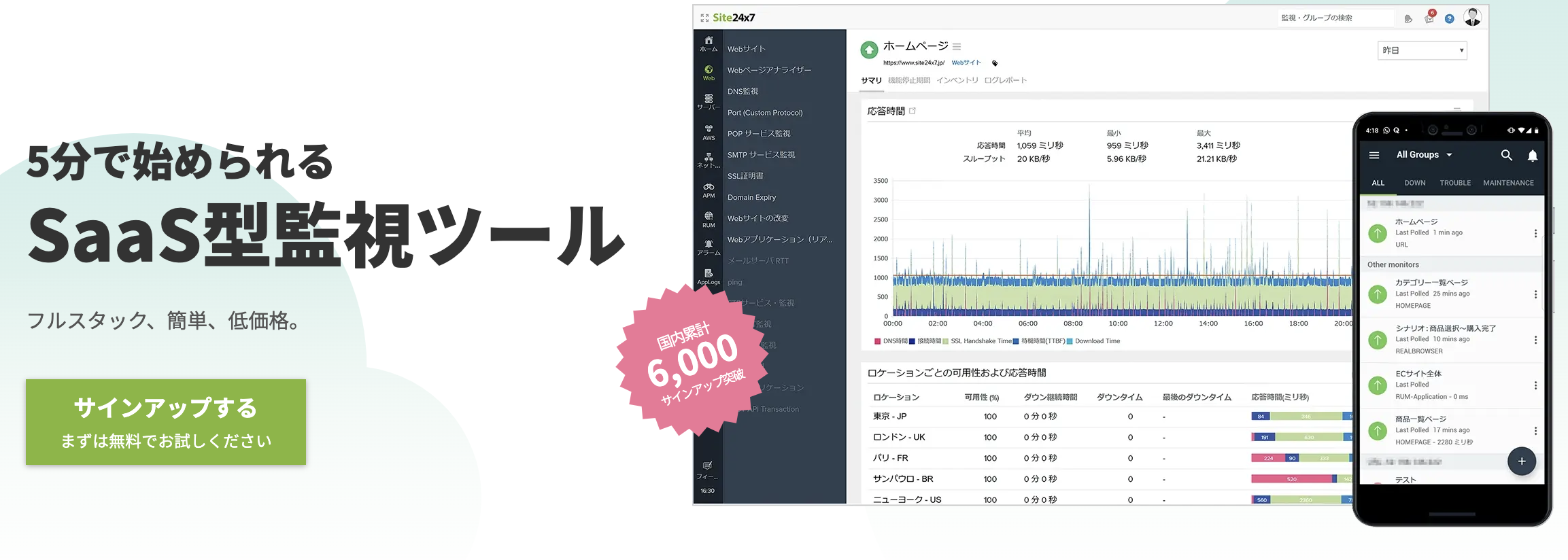The width and height of the screenshot is (1568, 560).
Task: Tap the bell icon in mobile app header
Action: click(1533, 156)
